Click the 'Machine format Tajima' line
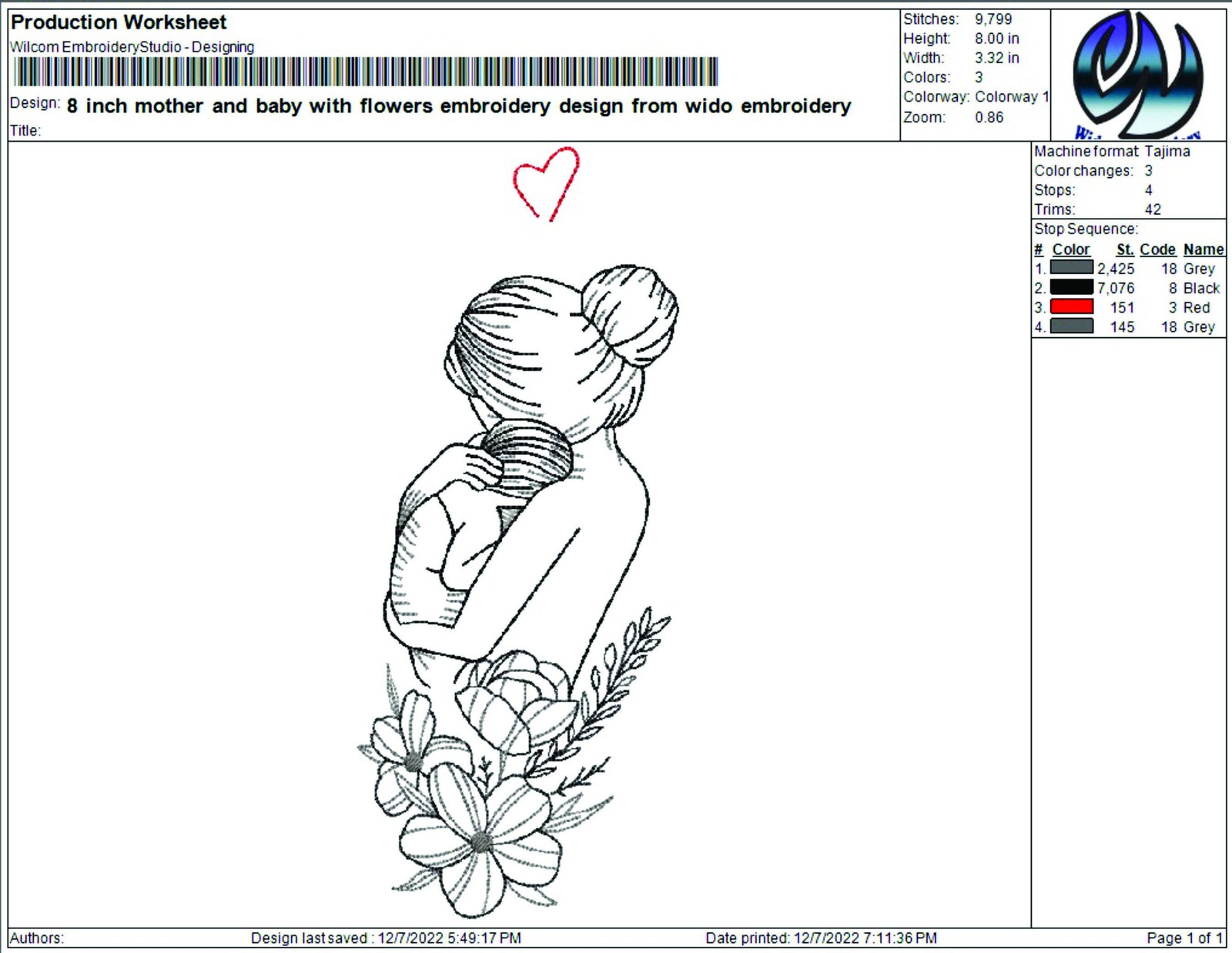Image resolution: width=1232 pixels, height=953 pixels. coord(1112,152)
